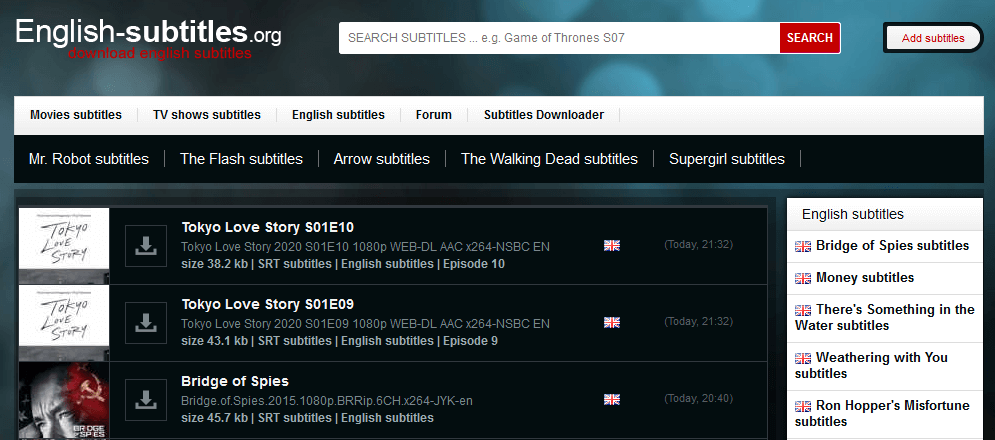Click '(Today, 21:32)' timestamp on S01E10 row
The image size is (995, 440).
click(699, 244)
